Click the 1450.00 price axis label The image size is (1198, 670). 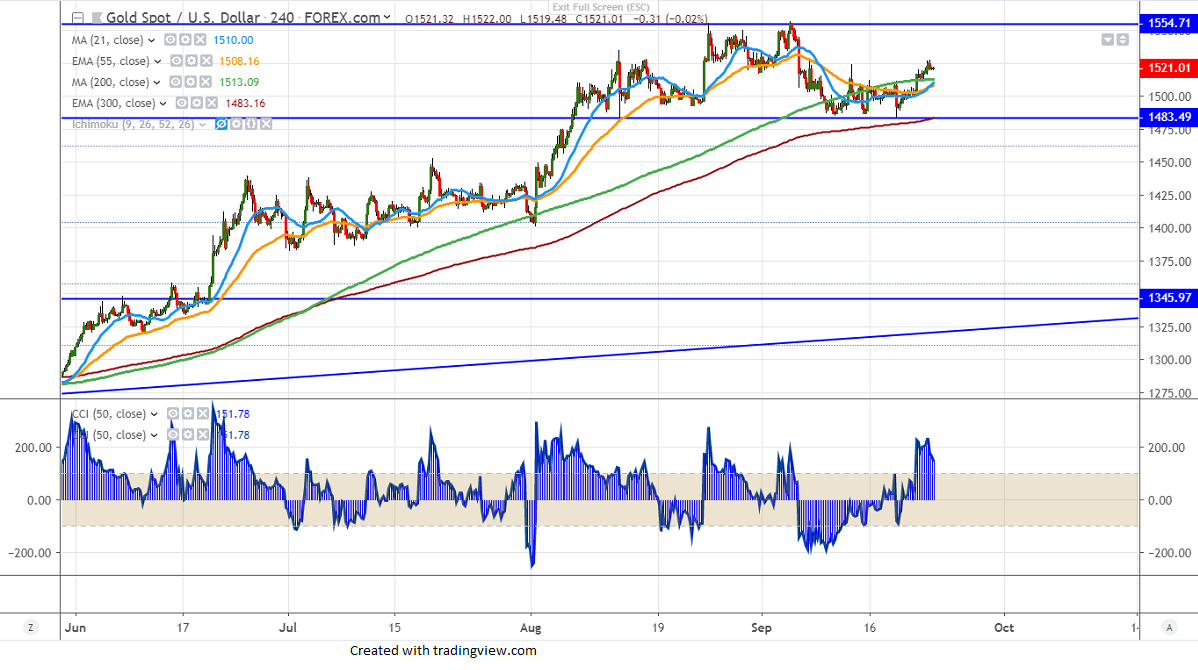(1169, 163)
